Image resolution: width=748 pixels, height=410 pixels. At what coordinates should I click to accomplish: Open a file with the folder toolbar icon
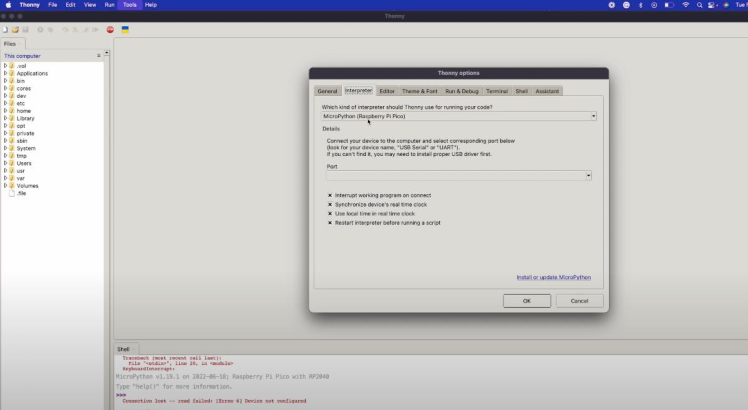tap(15, 30)
